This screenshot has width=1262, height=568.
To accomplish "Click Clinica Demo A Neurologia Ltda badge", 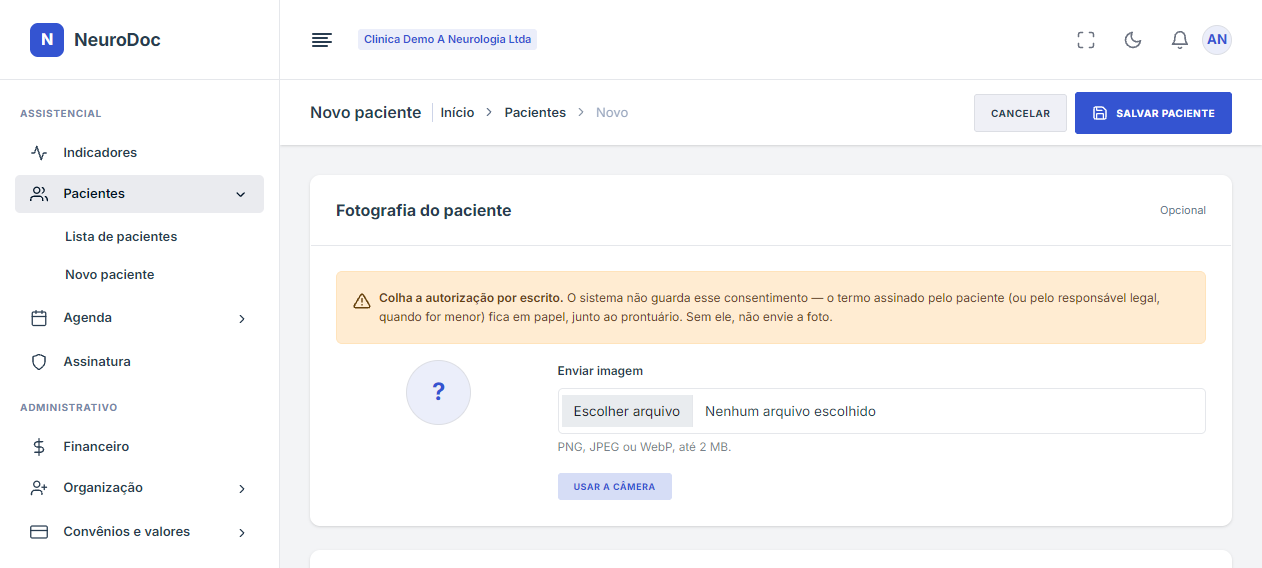I will [x=447, y=40].
